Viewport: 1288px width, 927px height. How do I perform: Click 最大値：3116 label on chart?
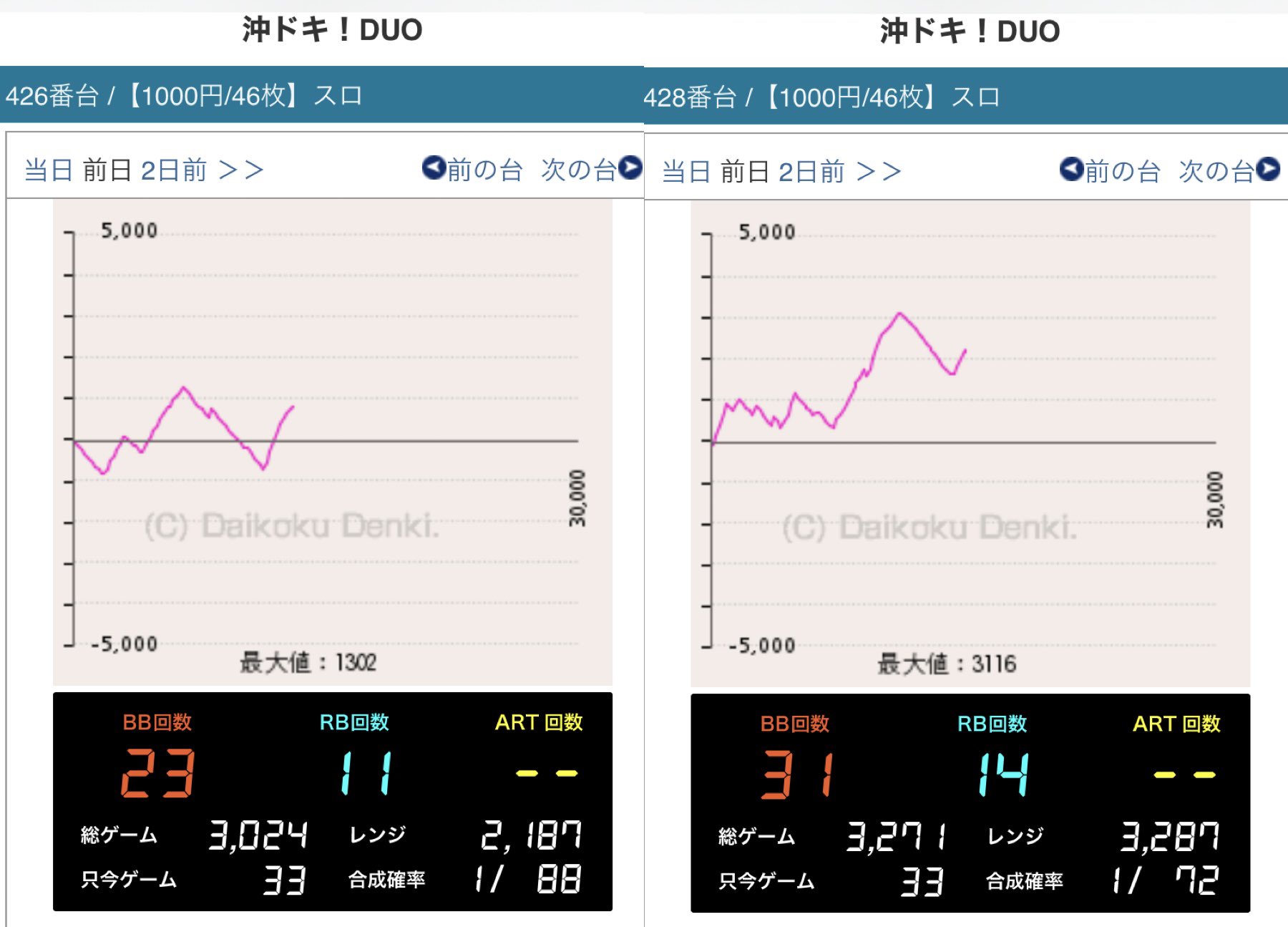pos(946,664)
